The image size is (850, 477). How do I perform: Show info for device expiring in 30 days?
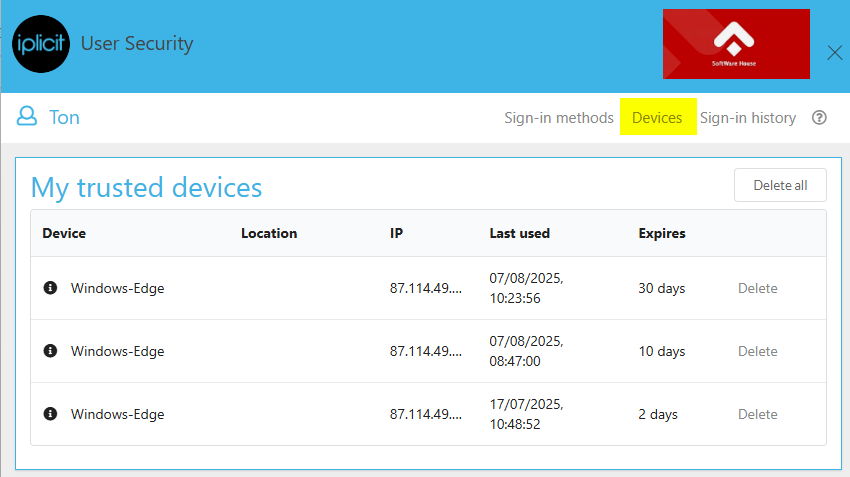(51, 288)
